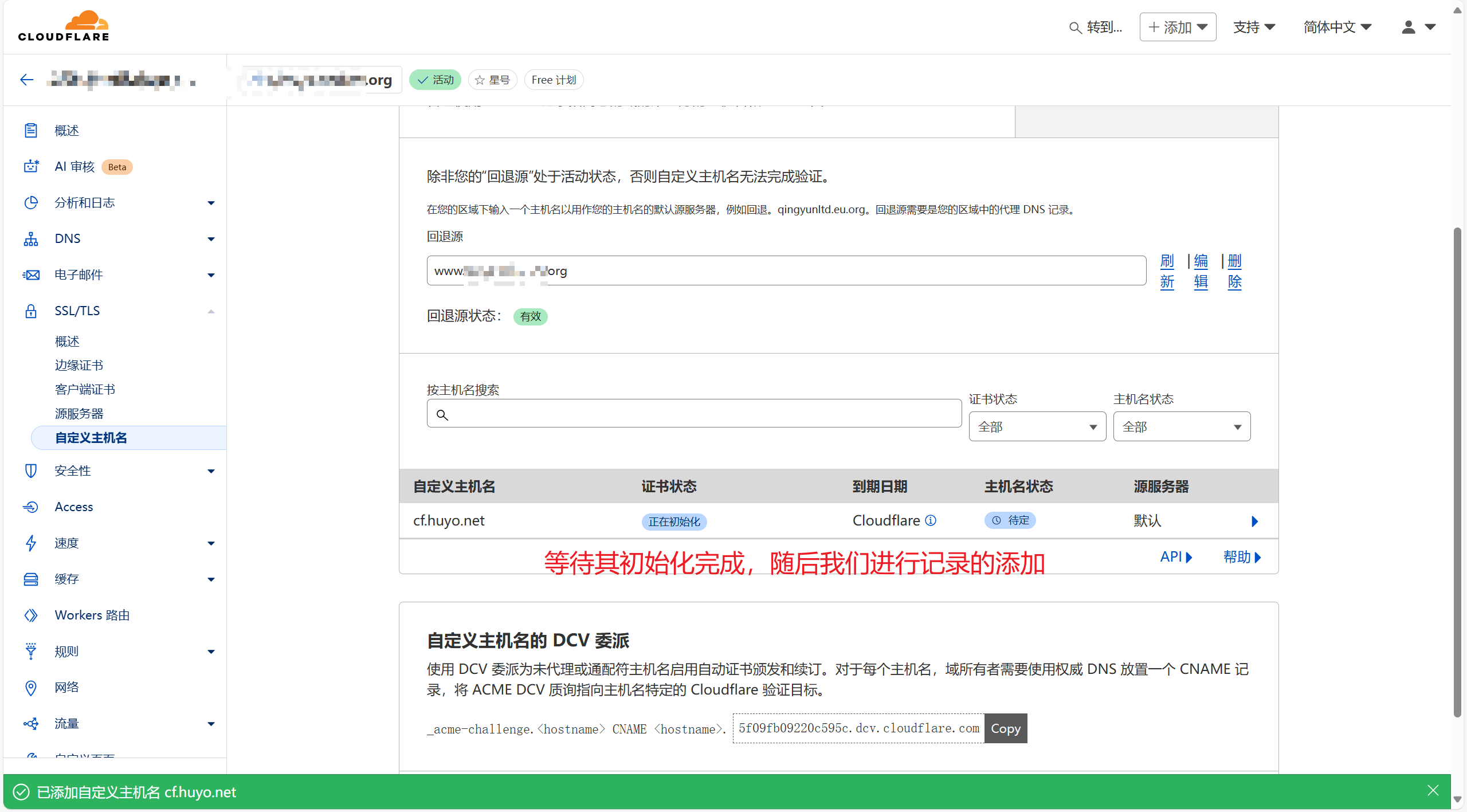Dismiss the green notification with X
Viewport: 1467px width, 812px height.
1433,791
